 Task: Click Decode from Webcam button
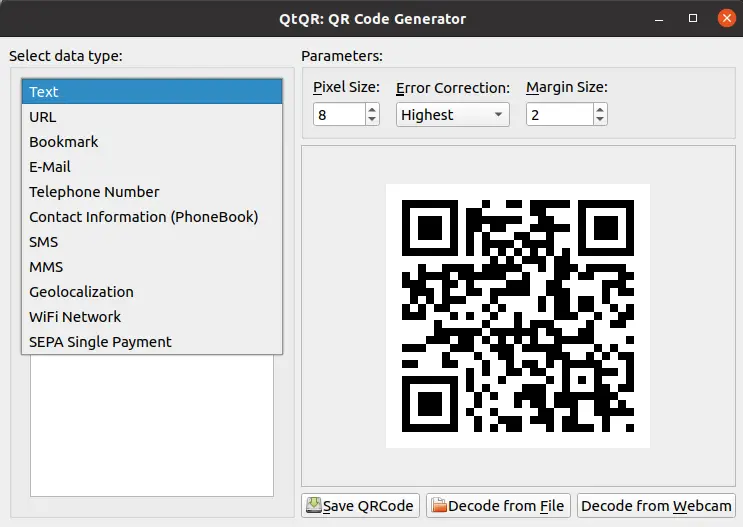pyautogui.click(x=656, y=506)
